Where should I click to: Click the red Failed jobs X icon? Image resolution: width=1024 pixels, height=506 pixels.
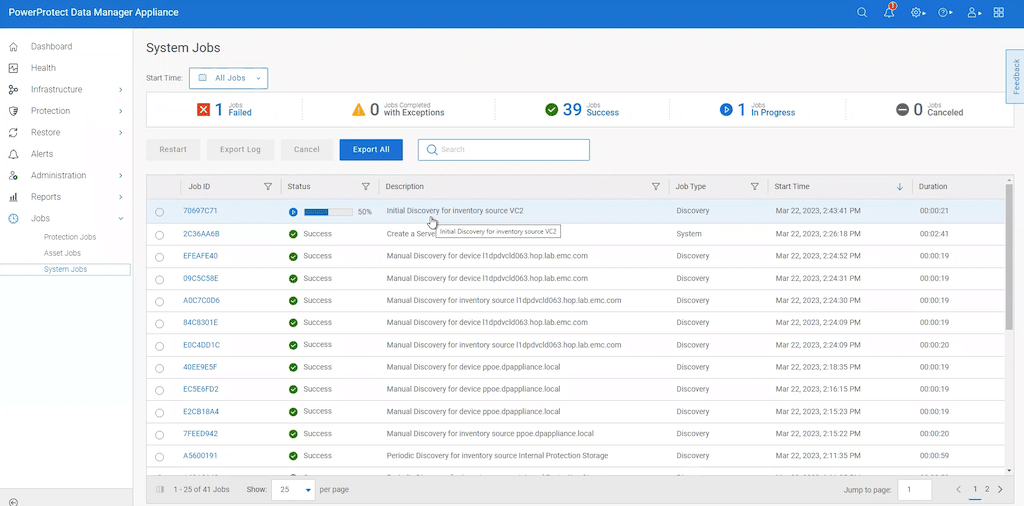click(x=203, y=110)
